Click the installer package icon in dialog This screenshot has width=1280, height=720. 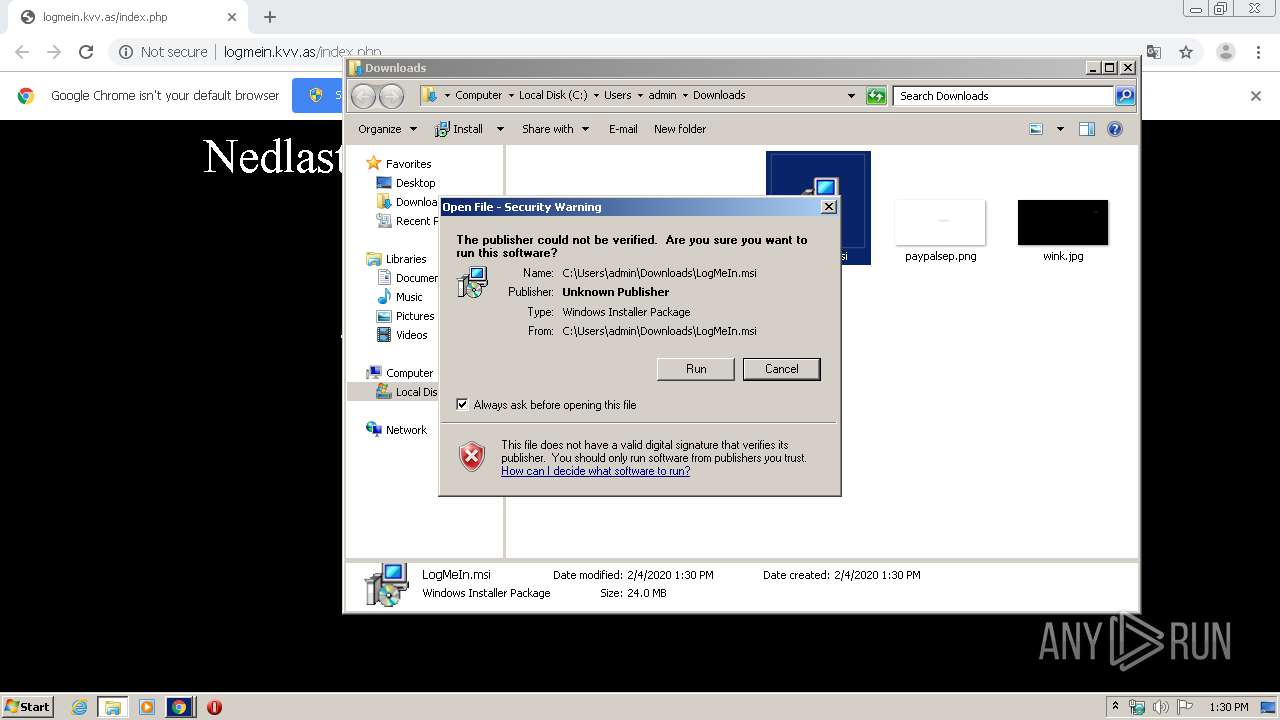tap(472, 282)
